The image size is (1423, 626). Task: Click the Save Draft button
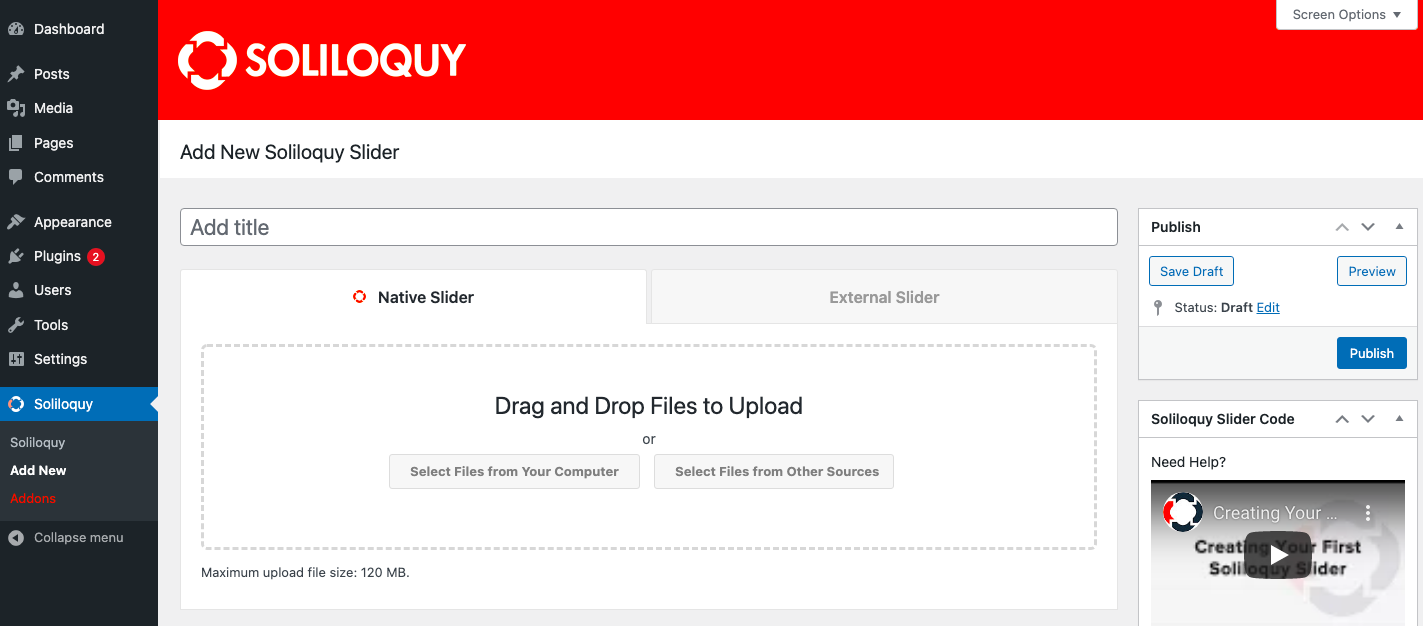pyautogui.click(x=1192, y=271)
